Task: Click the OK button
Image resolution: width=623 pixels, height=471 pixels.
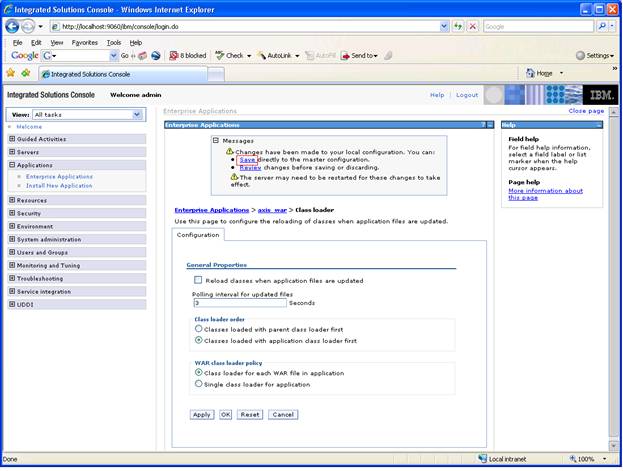Action: [x=225, y=415]
